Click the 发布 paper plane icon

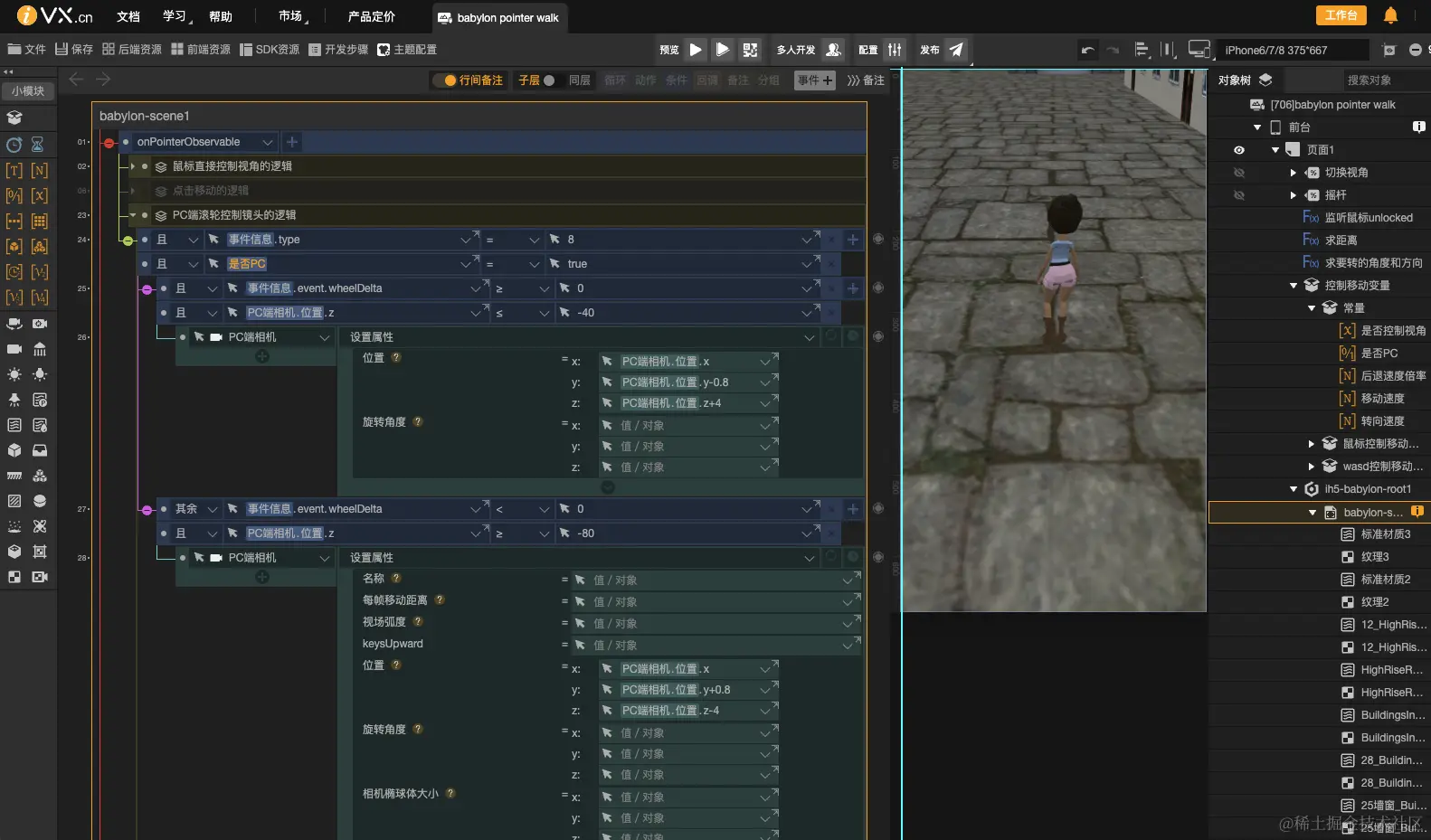click(x=956, y=50)
